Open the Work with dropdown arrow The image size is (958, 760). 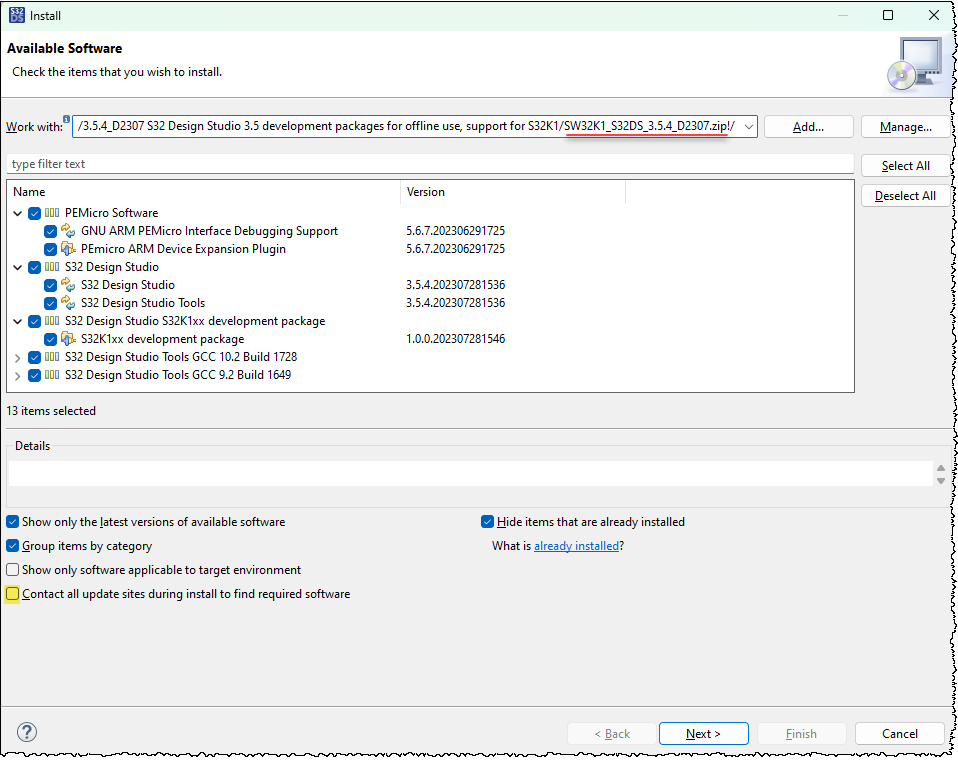748,127
